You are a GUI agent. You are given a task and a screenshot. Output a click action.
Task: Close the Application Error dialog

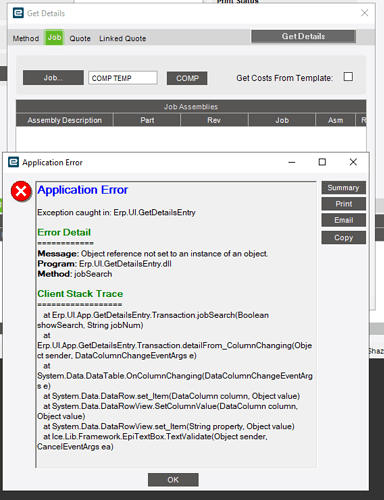353,162
